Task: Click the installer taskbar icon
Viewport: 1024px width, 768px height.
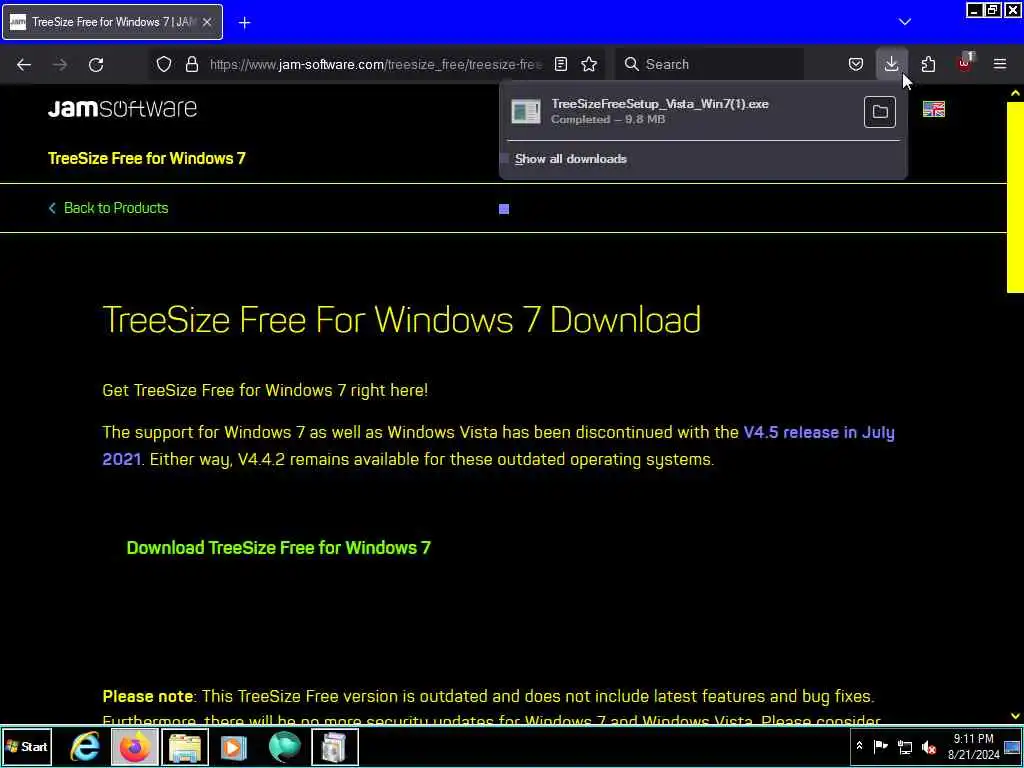Action: point(334,746)
